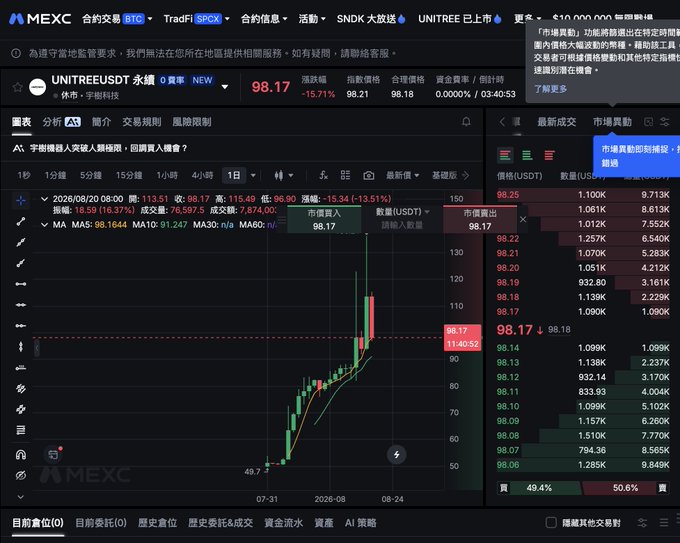Click the info icon on compliance notice
The image size is (680, 543).
(16, 53)
